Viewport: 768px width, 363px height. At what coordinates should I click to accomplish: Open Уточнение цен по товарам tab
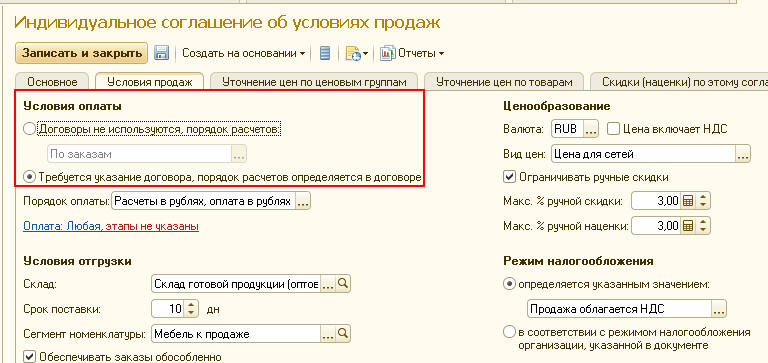(x=504, y=82)
